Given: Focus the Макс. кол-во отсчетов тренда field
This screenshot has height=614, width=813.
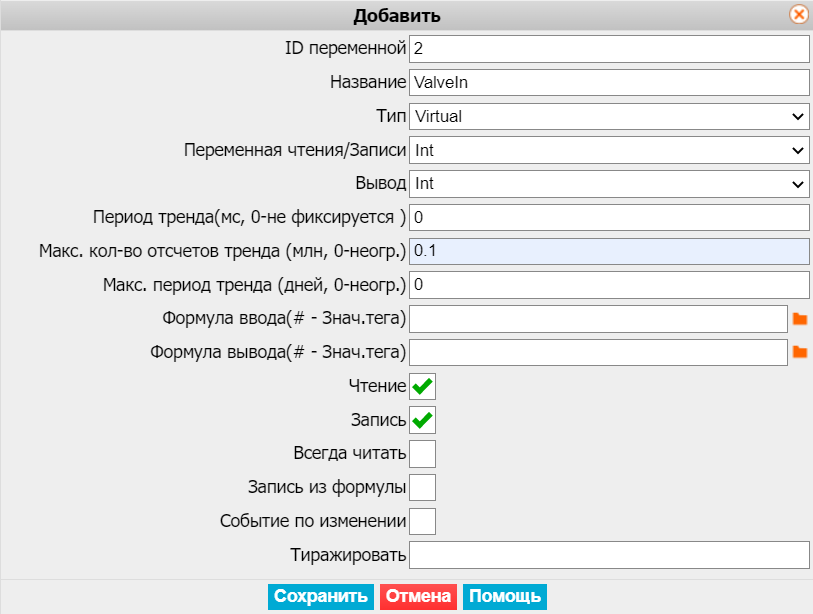Looking at the screenshot, I should [609, 252].
